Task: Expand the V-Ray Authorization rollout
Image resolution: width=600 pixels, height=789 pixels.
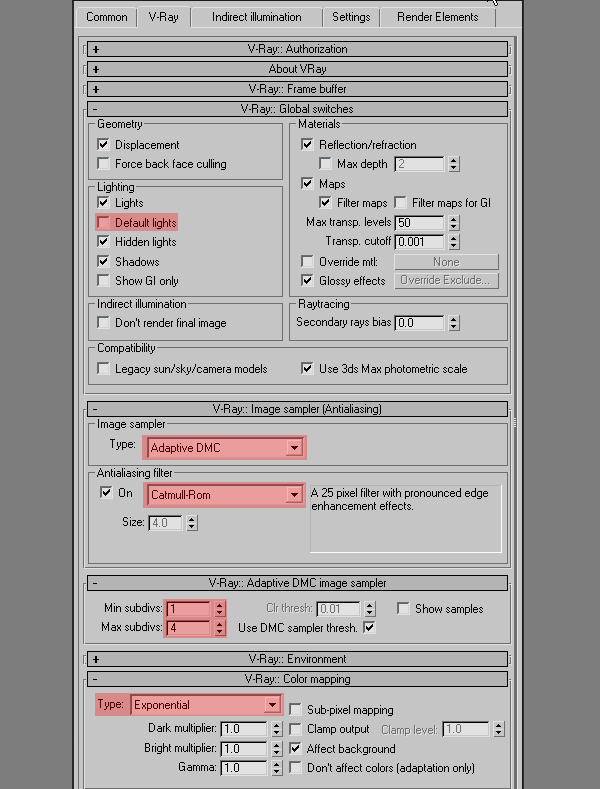Action: pos(297,49)
